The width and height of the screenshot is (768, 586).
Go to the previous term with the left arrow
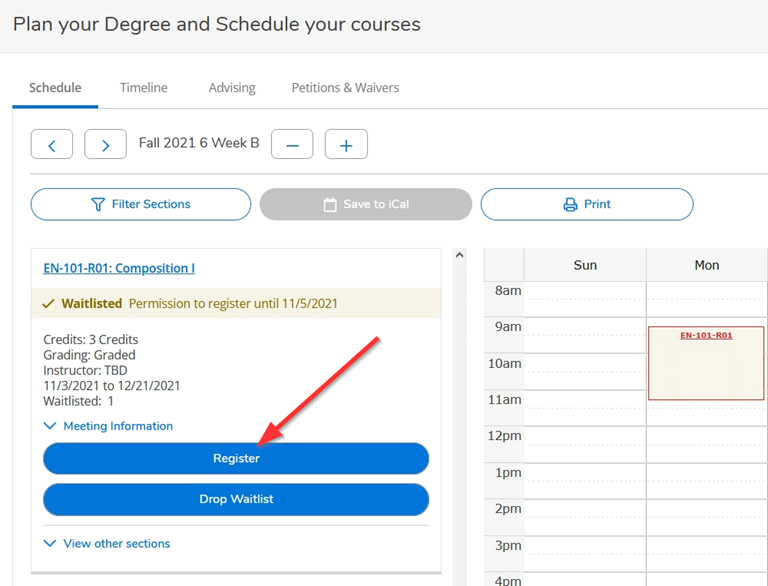tap(52, 145)
